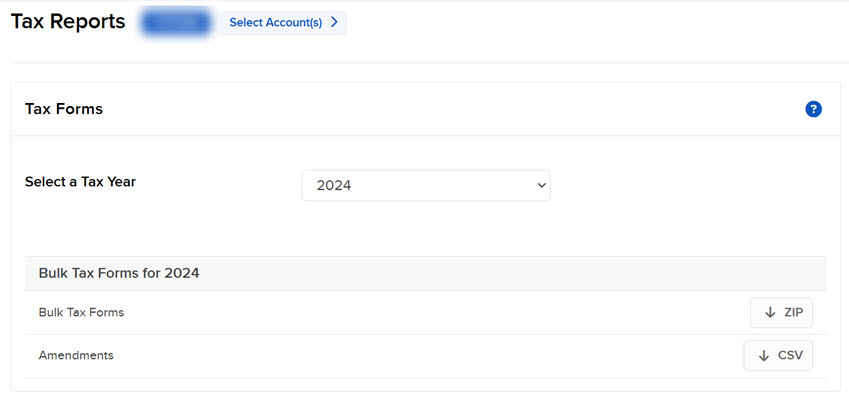Click the Select Account(s) text label
This screenshot has height=401, width=849.
tap(276, 22)
